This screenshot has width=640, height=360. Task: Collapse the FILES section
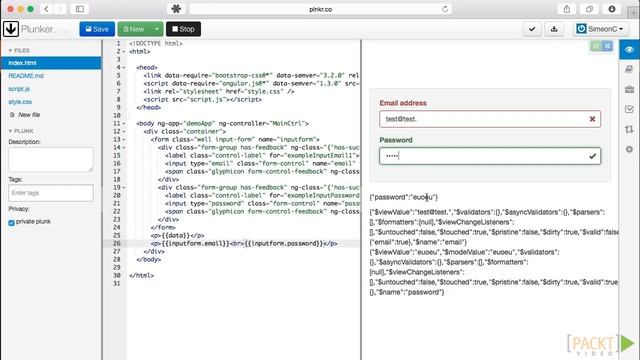19,51
